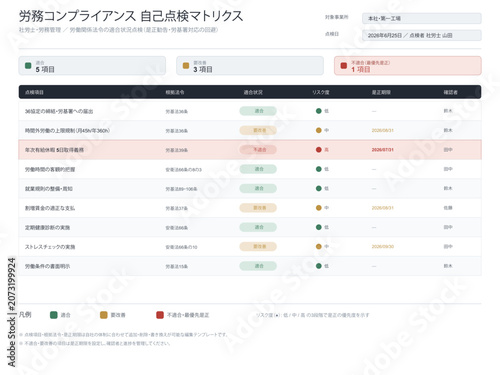Click the green risk dot in 労働時間の客観的把握 row

319,169
